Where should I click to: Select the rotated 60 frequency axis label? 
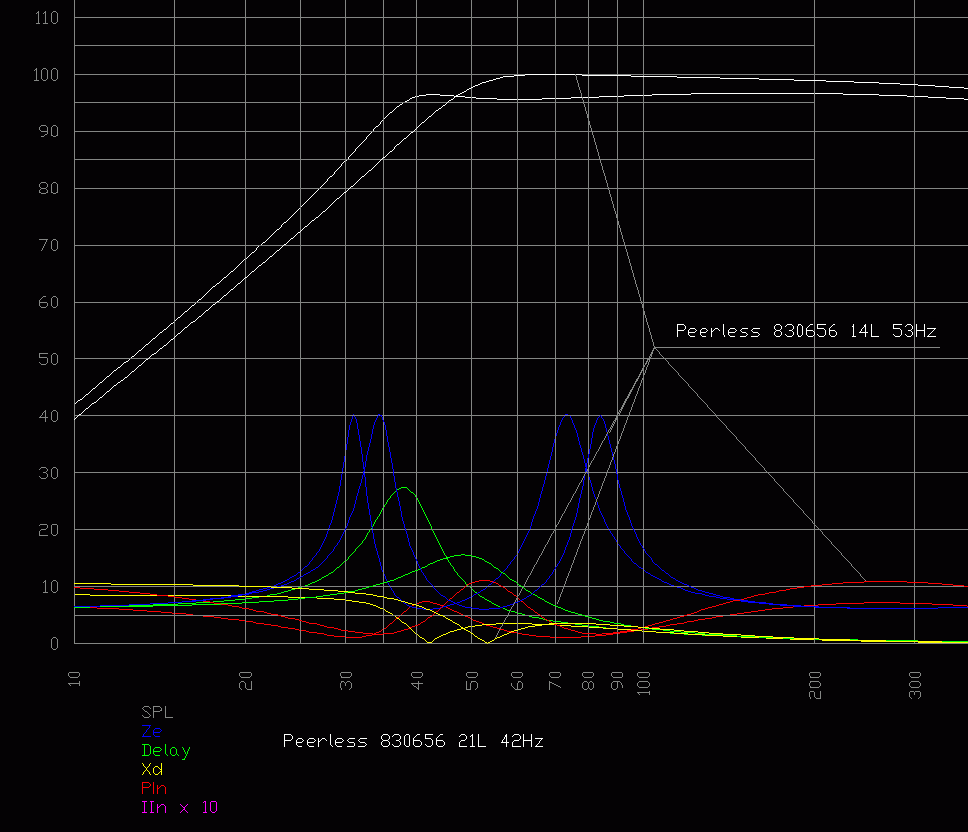[x=517, y=681]
